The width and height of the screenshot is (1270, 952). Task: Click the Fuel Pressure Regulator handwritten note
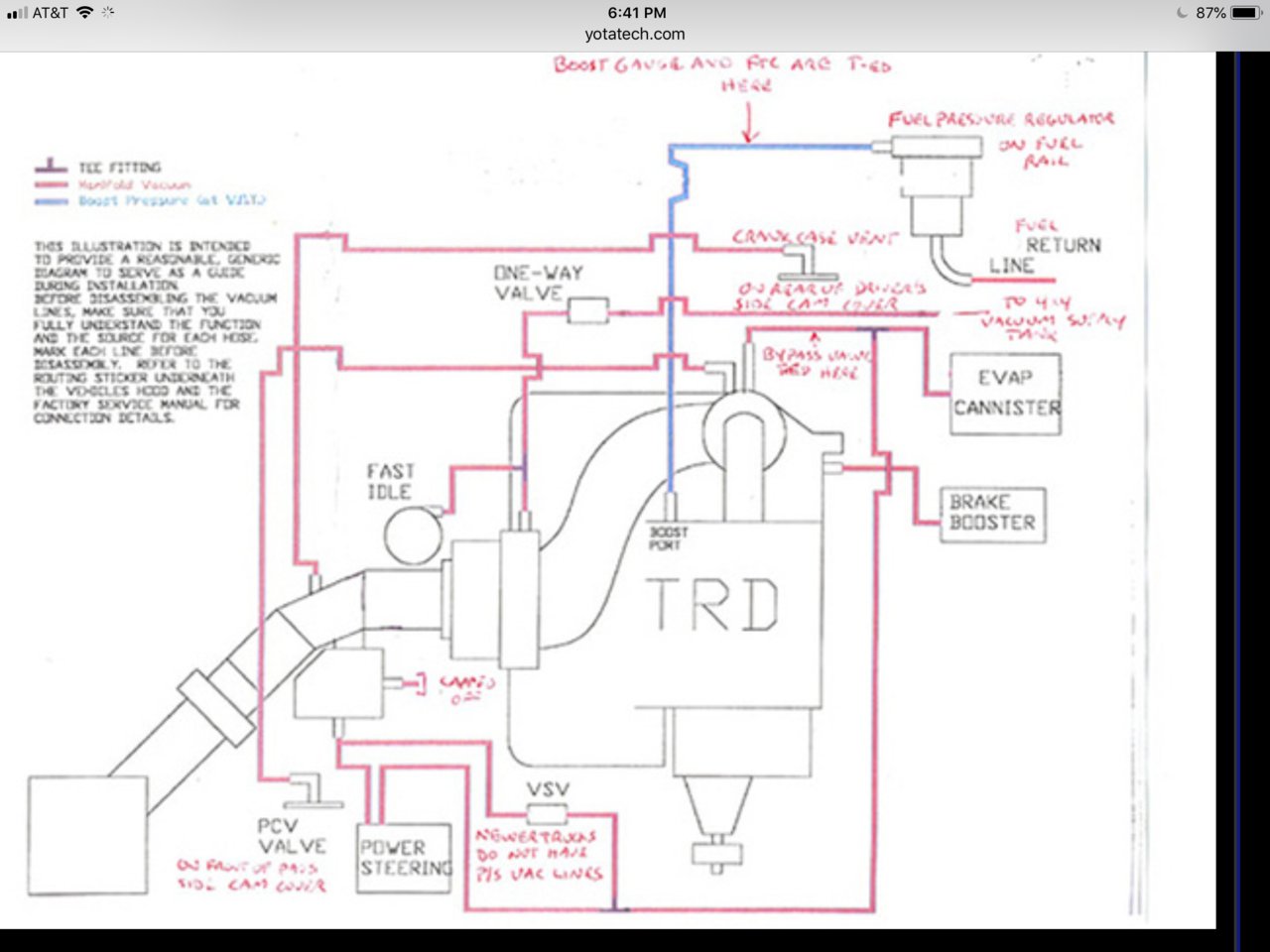coord(1002,140)
